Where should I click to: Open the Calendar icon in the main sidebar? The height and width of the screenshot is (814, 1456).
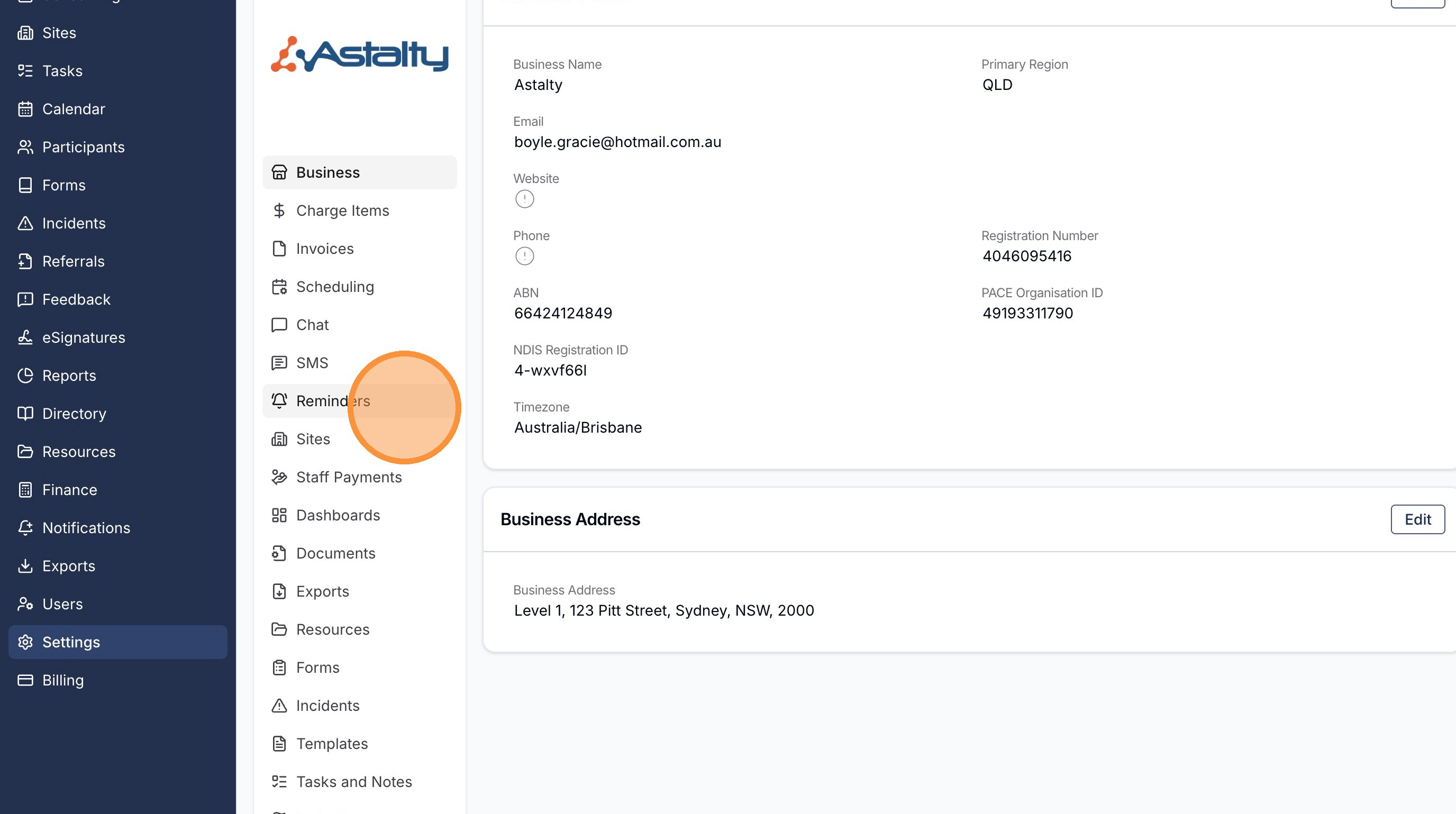tap(25, 109)
